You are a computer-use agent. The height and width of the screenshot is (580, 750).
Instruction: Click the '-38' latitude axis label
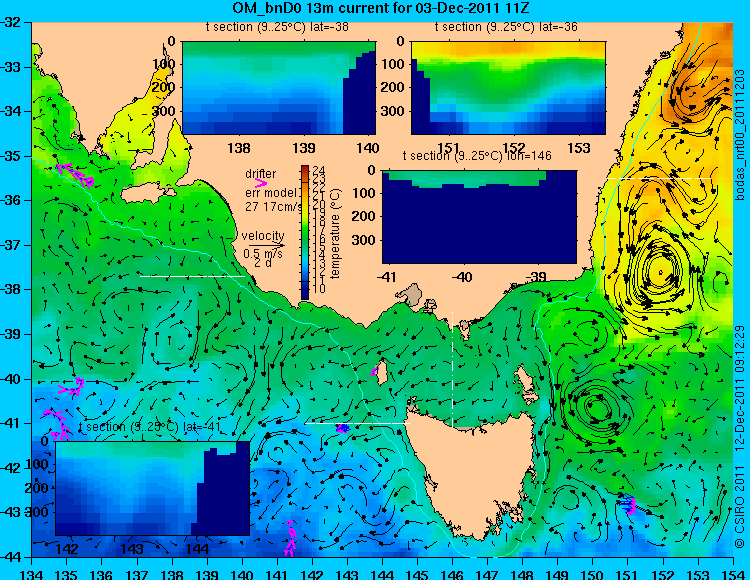coord(12,290)
